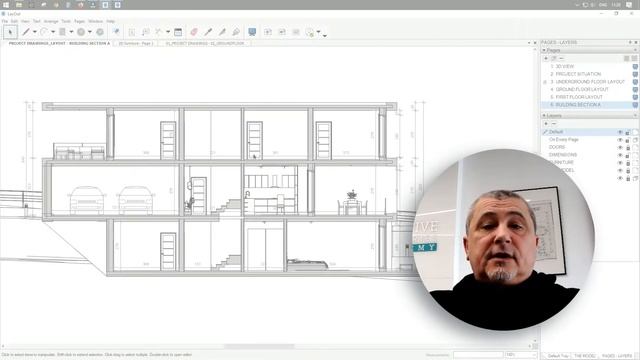This screenshot has height=360, width=640.
Task: Toggle presentation inclusion for PROJECT SITUATION page
Action: coord(635,74)
